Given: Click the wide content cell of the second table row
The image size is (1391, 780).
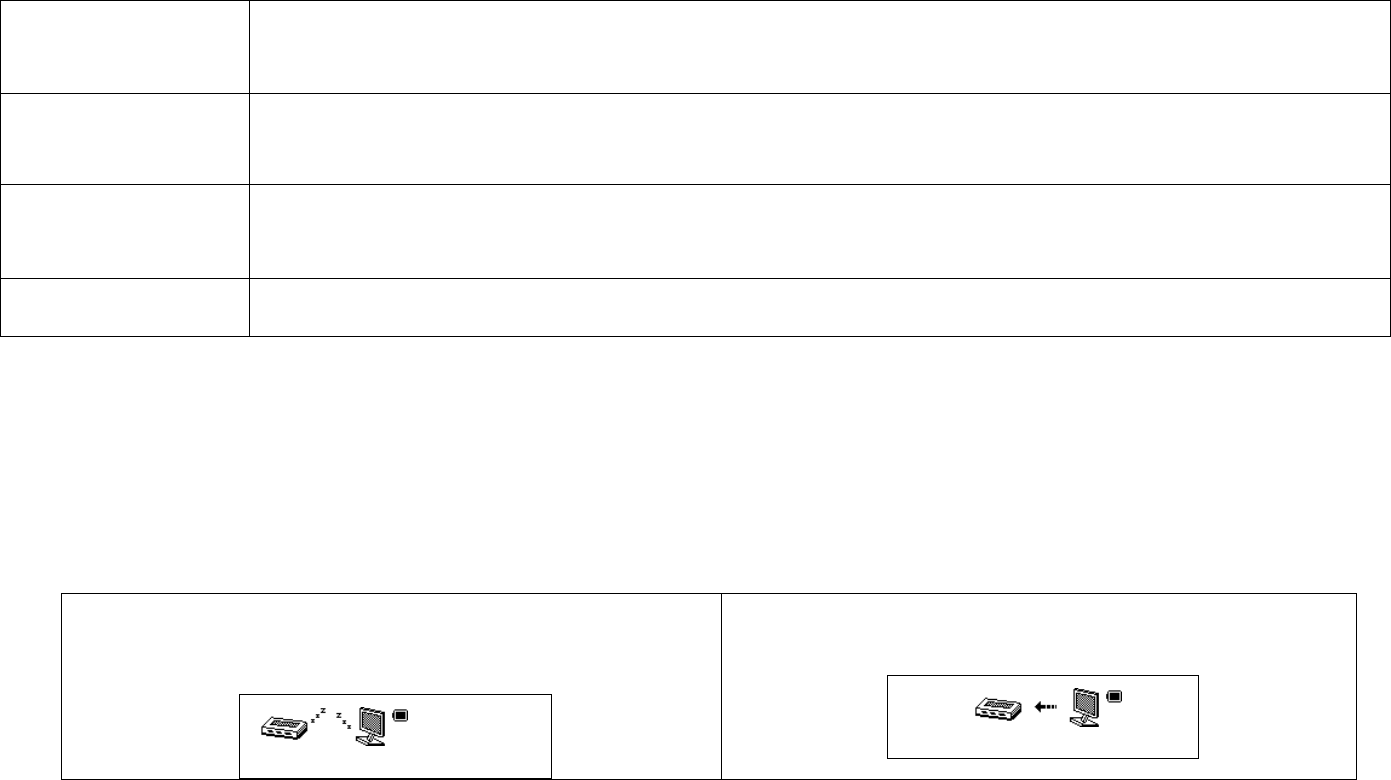Looking at the screenshot, I should tap(820, 139).
